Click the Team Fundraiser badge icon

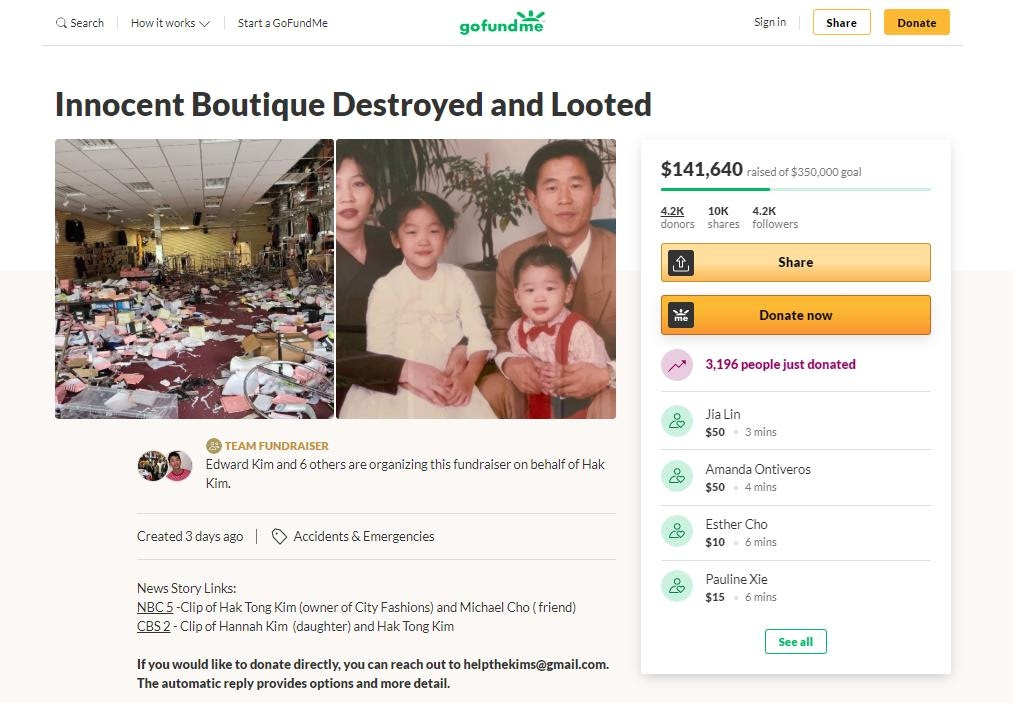[x=213, y=446]
